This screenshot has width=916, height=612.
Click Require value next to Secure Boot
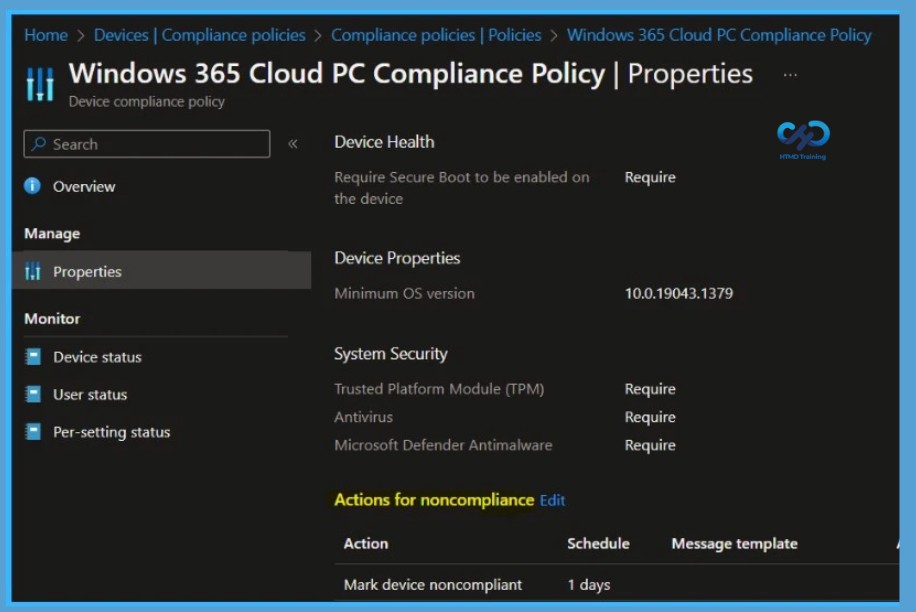pyautogui.click(x=650, y=178)
